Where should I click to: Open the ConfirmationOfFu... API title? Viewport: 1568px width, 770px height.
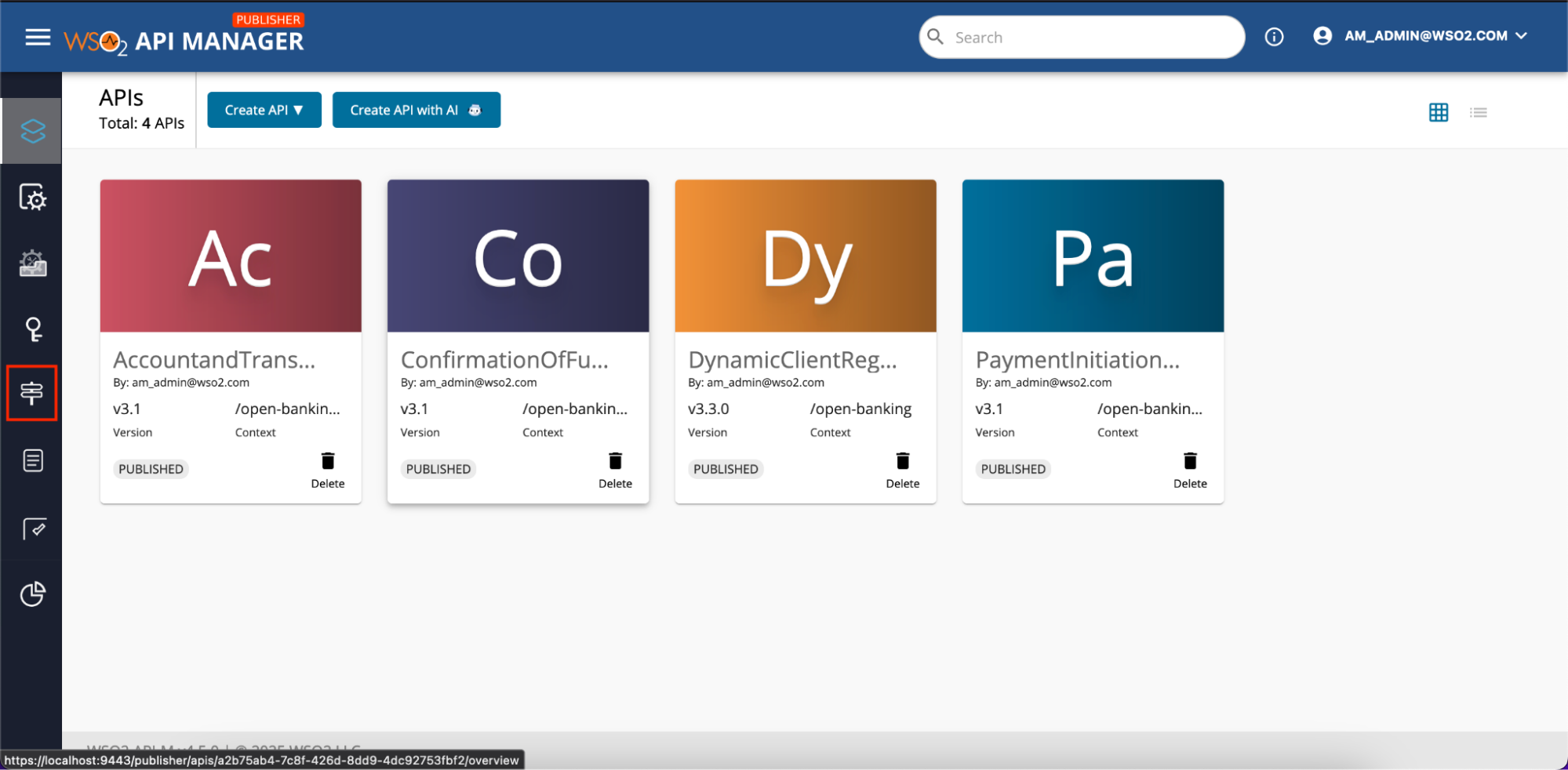[x=504, y=359]
